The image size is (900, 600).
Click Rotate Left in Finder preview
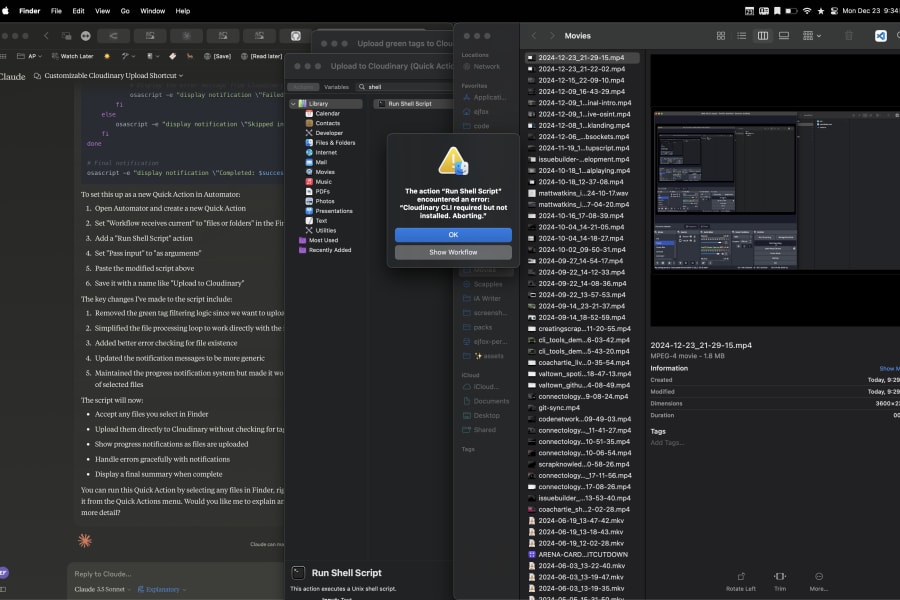click(x=740, y=581)
